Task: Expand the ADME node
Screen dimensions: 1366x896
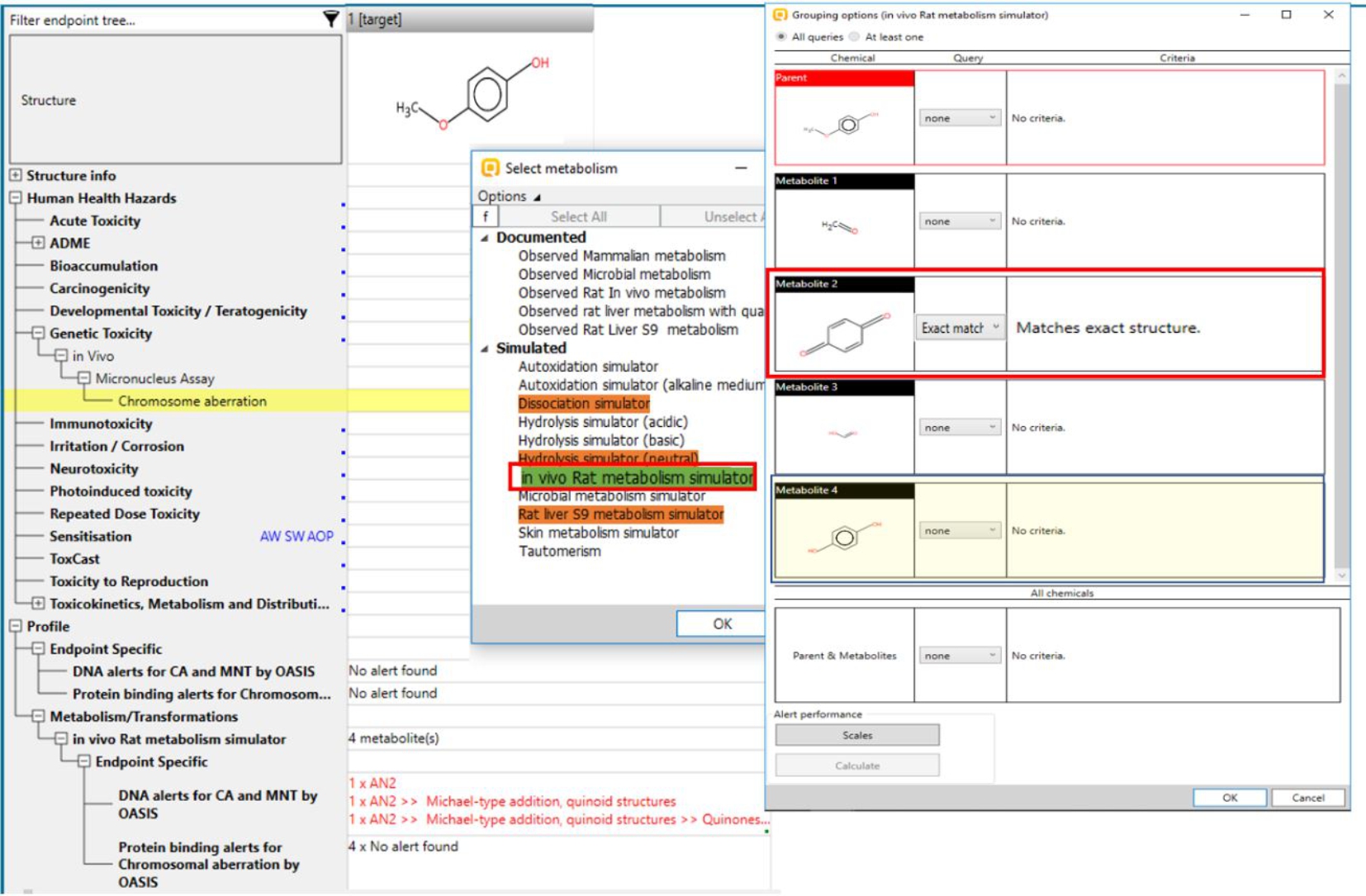Action: (38, 243)
